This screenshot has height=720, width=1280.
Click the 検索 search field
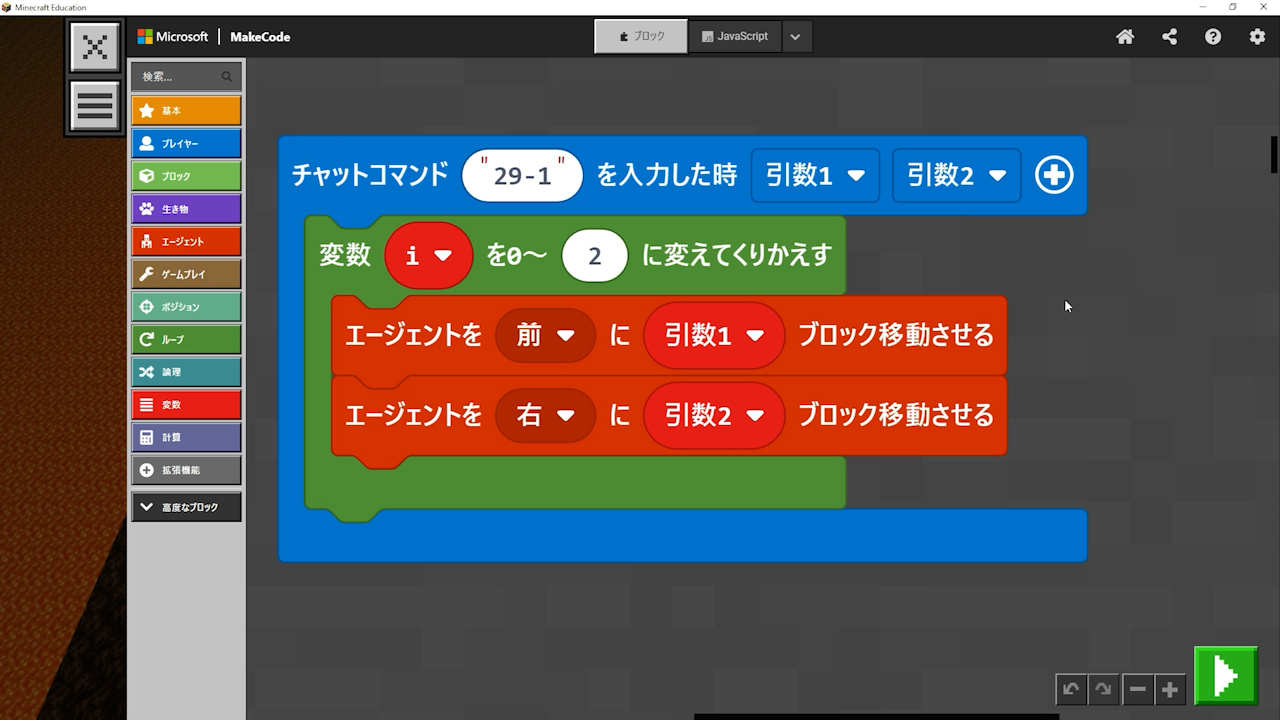[180, 77]
